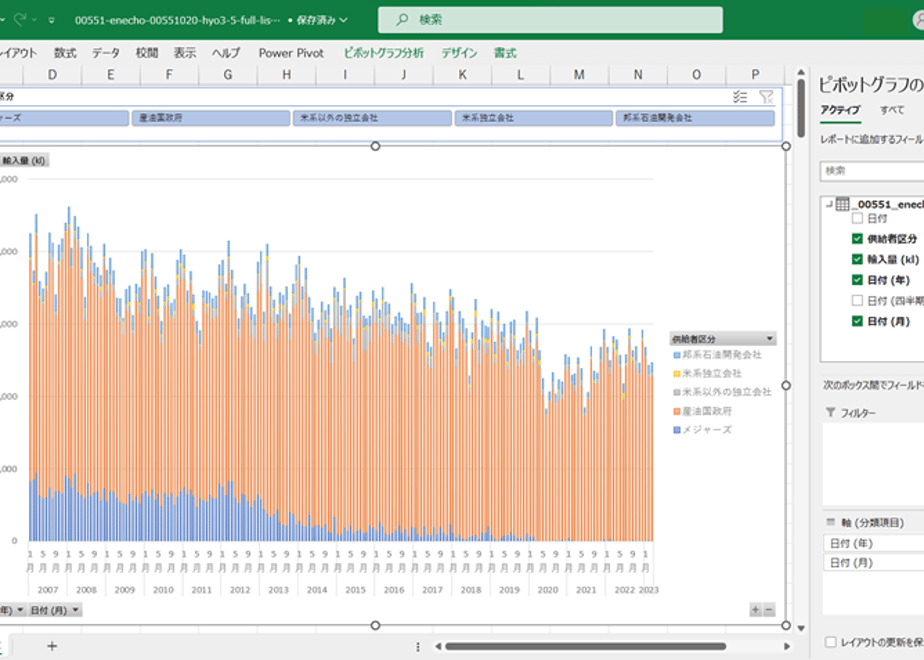Image resolution: width=924 pixels, height=660 pixels.
Task: Select the 邦系石油開発会社 slicer button
Action: [695, 118]
